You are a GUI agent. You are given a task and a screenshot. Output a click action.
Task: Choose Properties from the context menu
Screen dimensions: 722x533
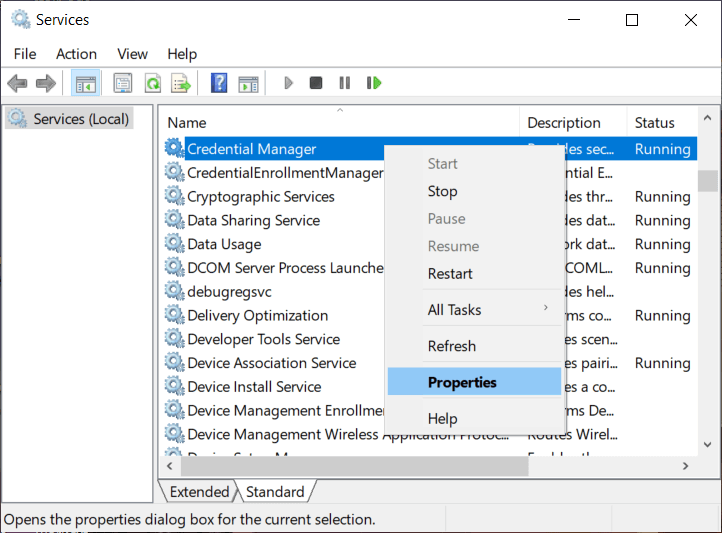[462, 382]
